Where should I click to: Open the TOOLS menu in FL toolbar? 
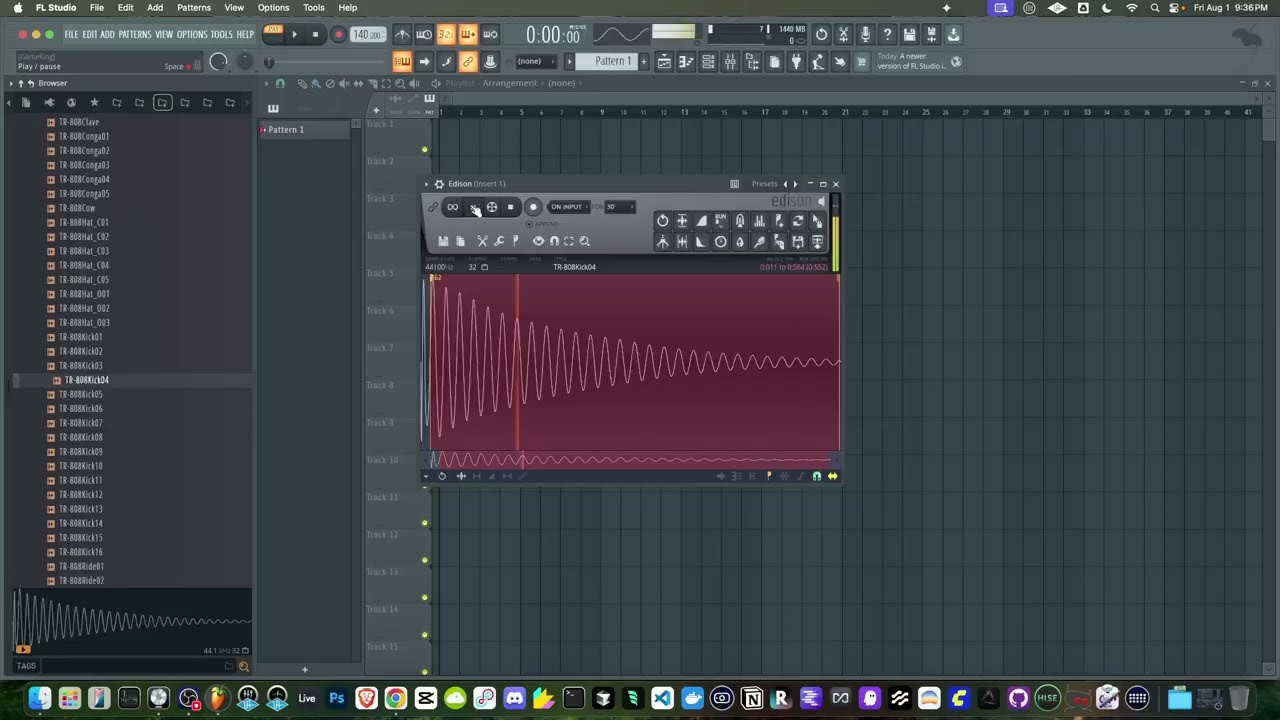pyautogui.click(x=221, y=34)
